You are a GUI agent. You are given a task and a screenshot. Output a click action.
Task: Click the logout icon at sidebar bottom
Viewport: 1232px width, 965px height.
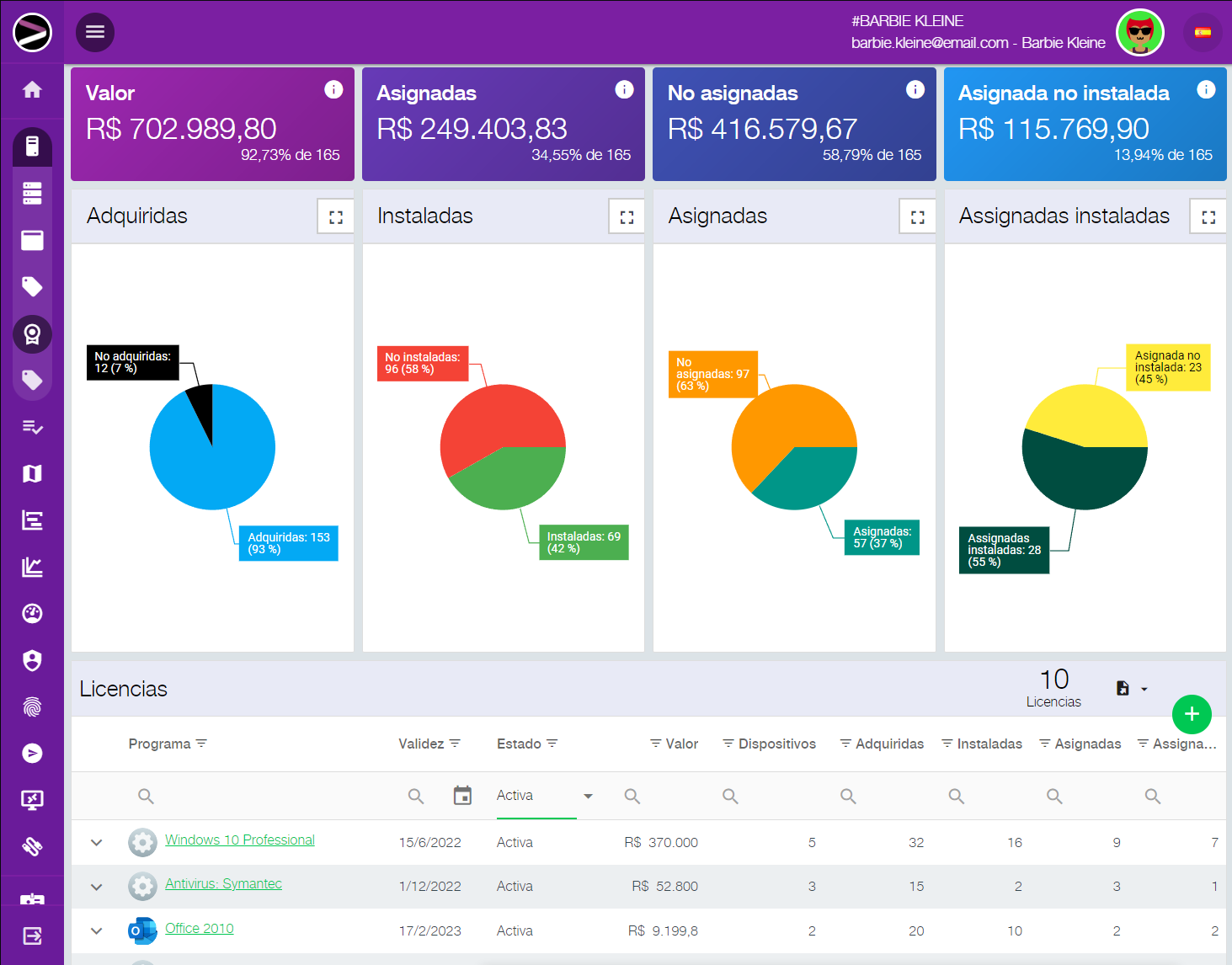(32, 936)
